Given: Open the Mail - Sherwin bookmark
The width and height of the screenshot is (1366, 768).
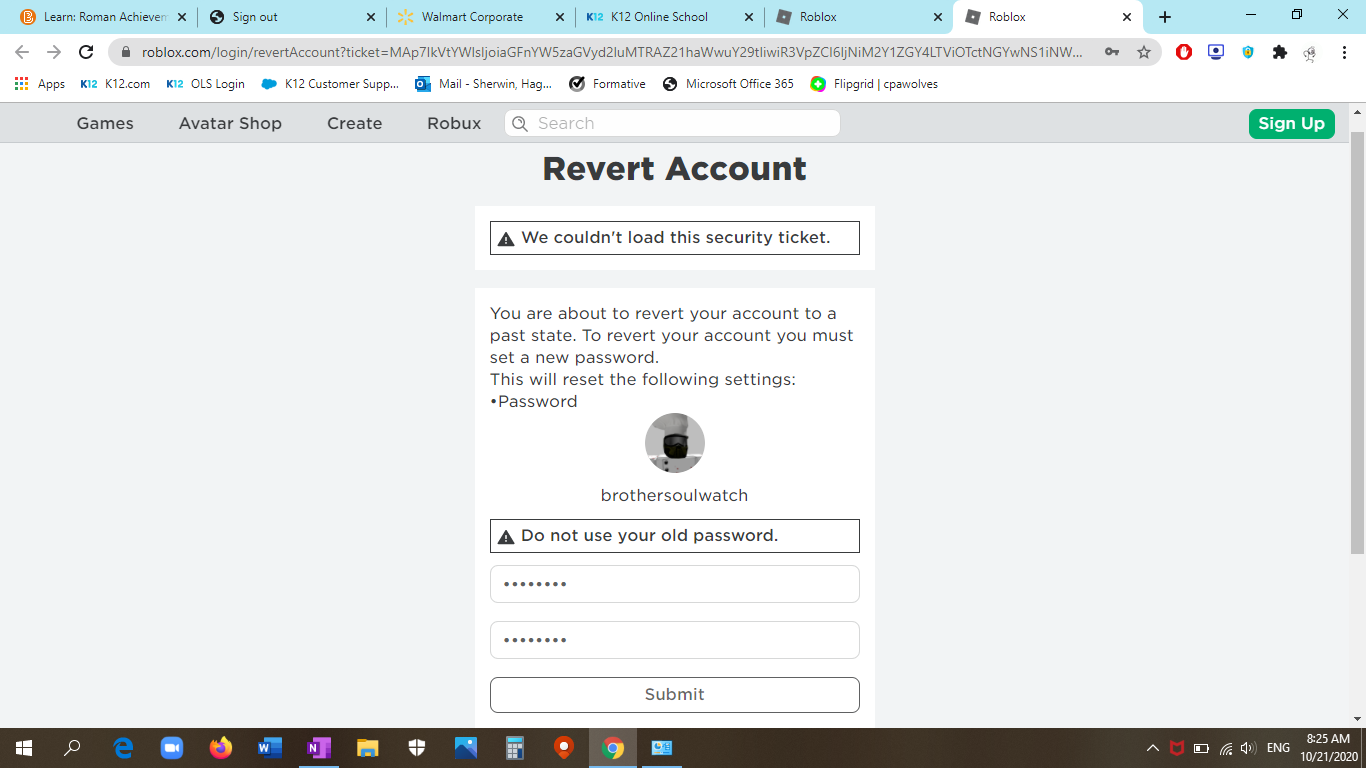Looking at the screenshot, I should tap(484, 84).
